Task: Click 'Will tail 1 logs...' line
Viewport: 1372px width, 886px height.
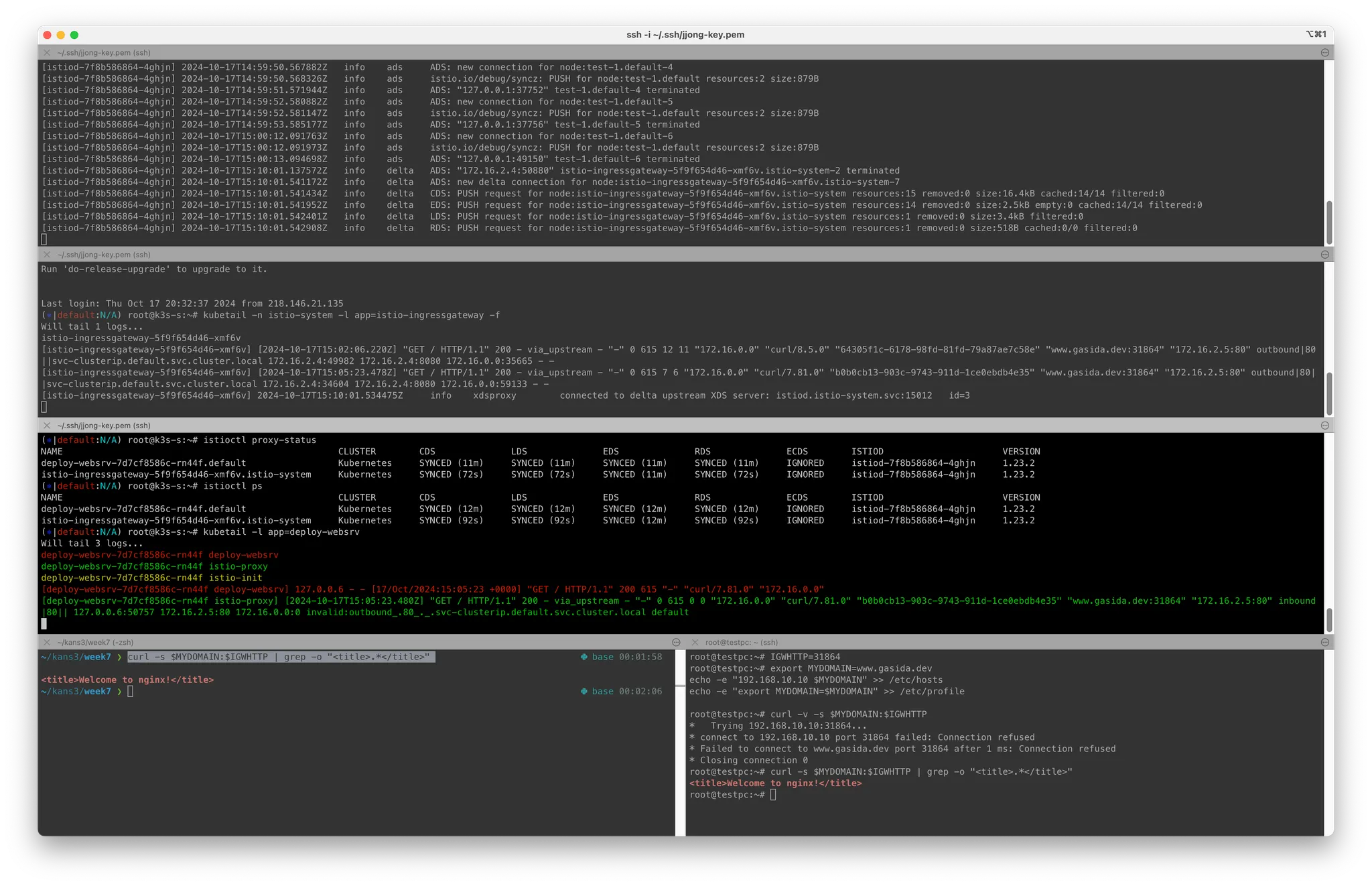Action: [92, 326]
